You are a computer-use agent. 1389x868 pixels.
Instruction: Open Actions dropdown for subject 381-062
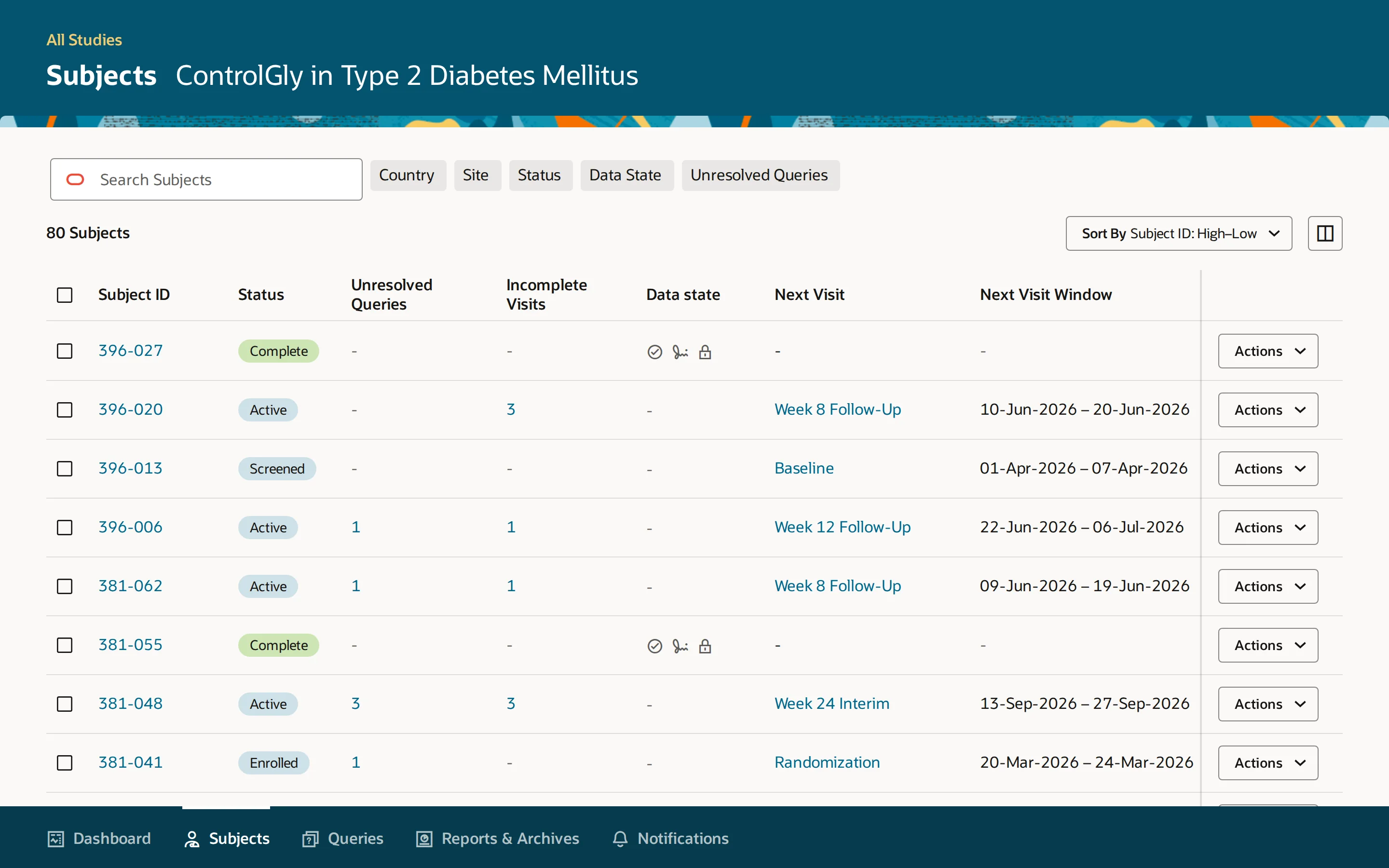point(1268,586)
